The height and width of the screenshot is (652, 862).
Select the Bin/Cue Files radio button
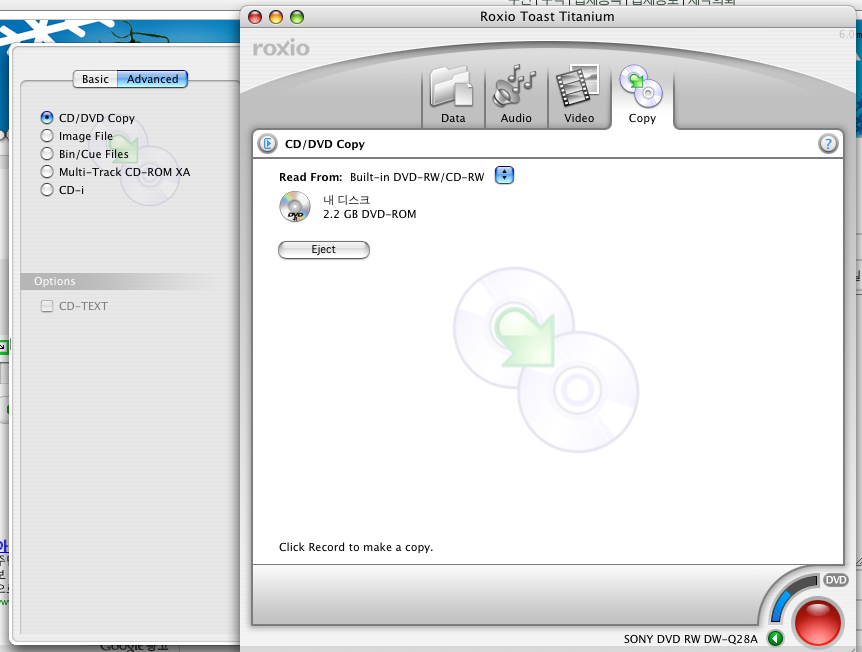(x=47, y=154)
